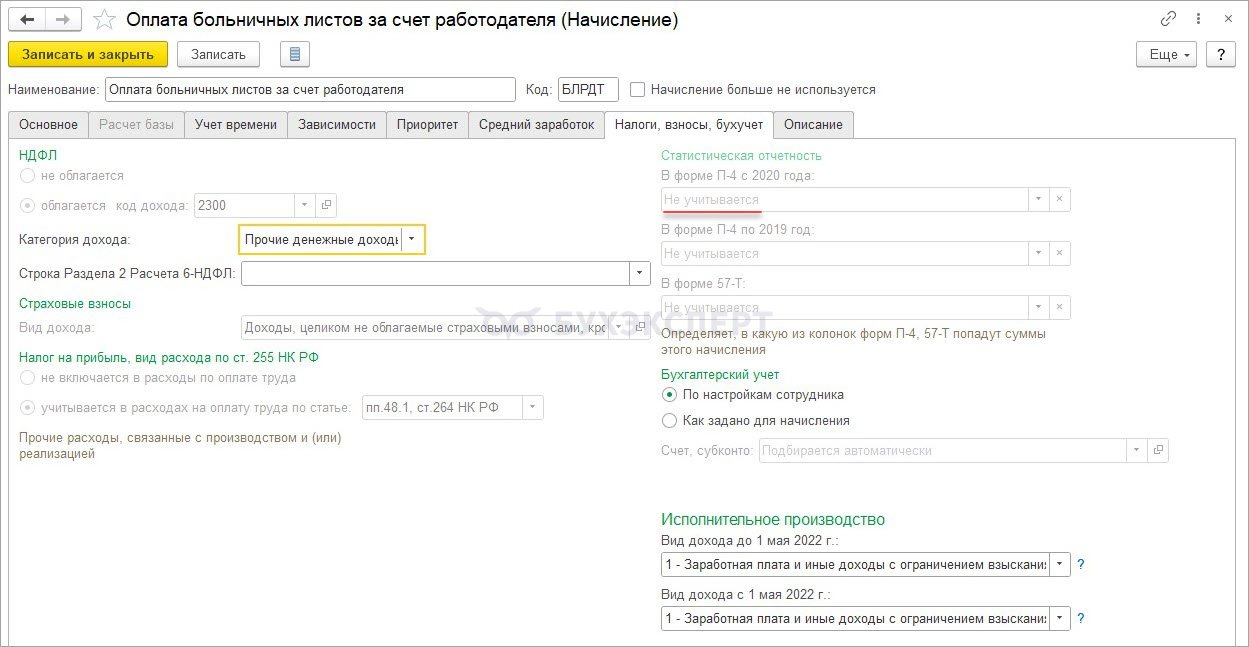
Task: Expand Строка Раздела 2 Расчета 6-НДФЛ dropdown
Action: pos(640,274)
